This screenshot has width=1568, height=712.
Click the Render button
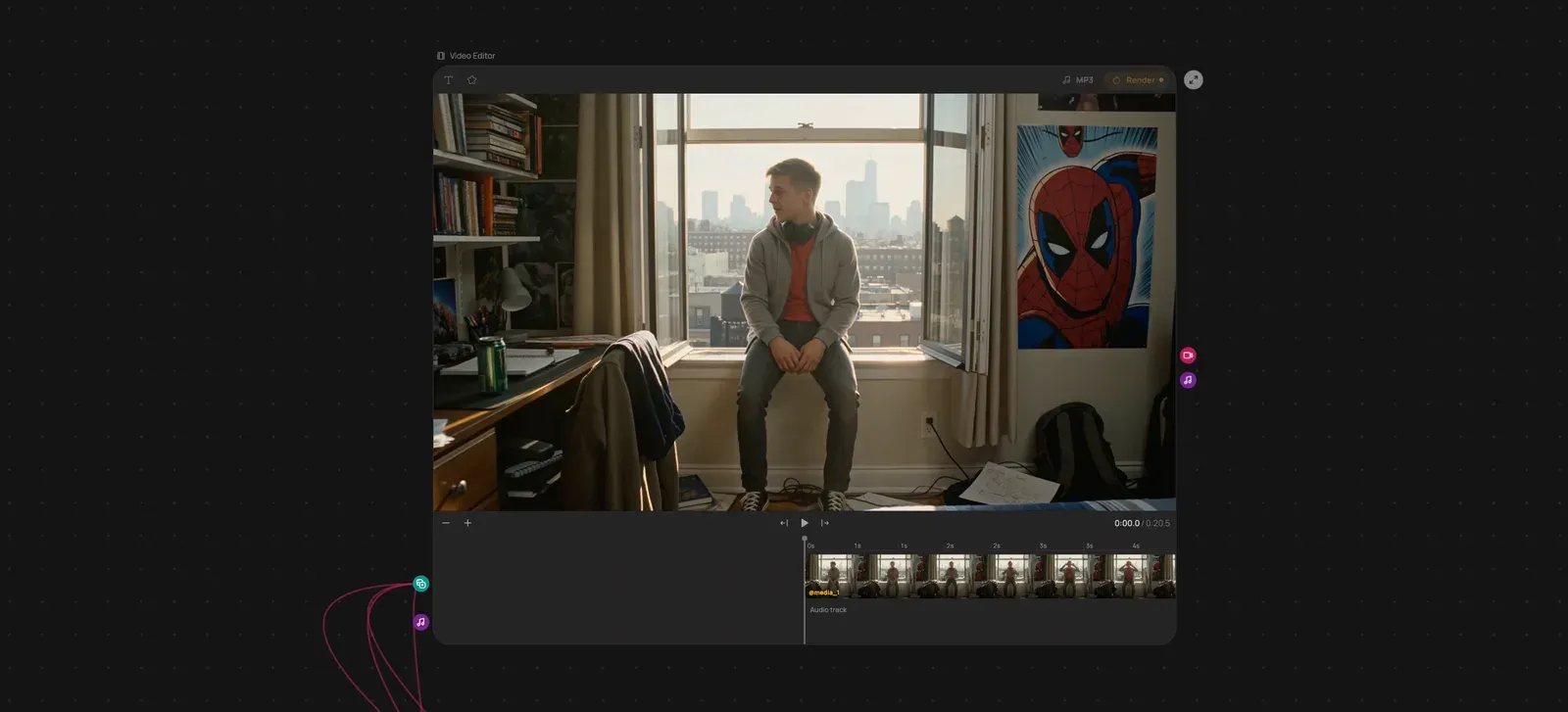coord(1138,80)
